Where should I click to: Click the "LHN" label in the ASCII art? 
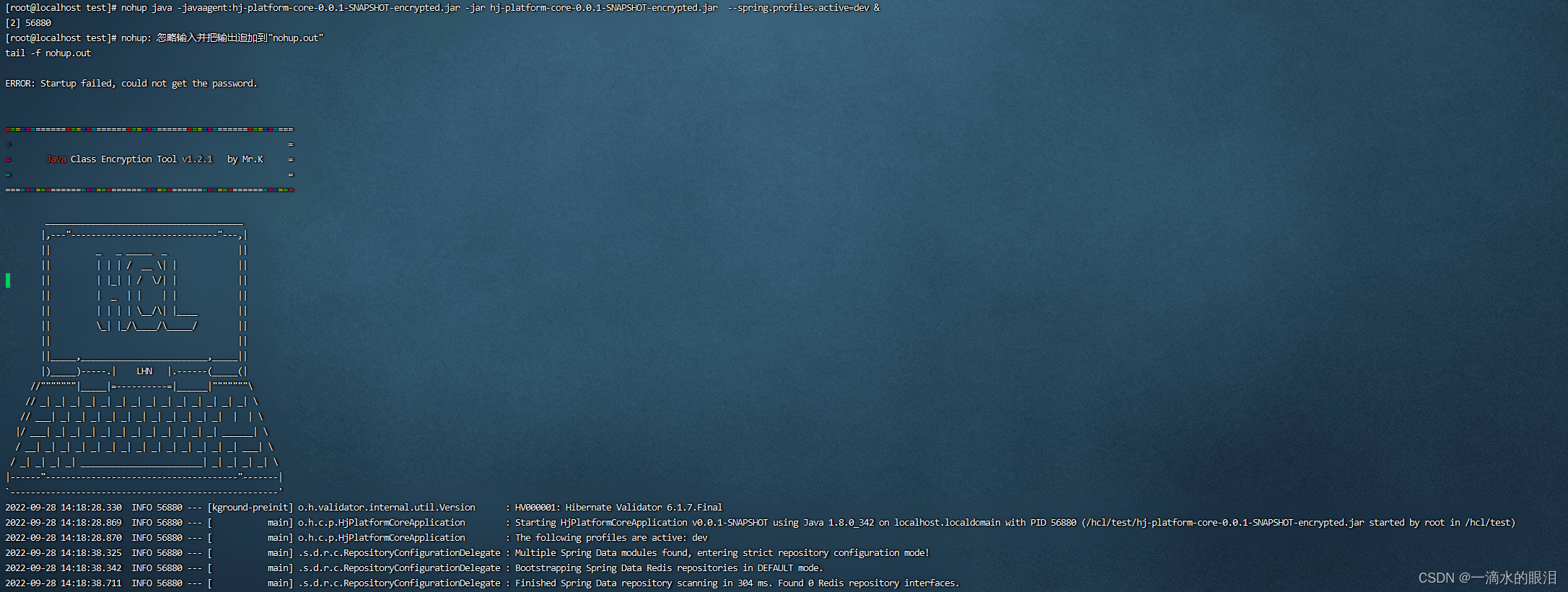pos(144,371)
